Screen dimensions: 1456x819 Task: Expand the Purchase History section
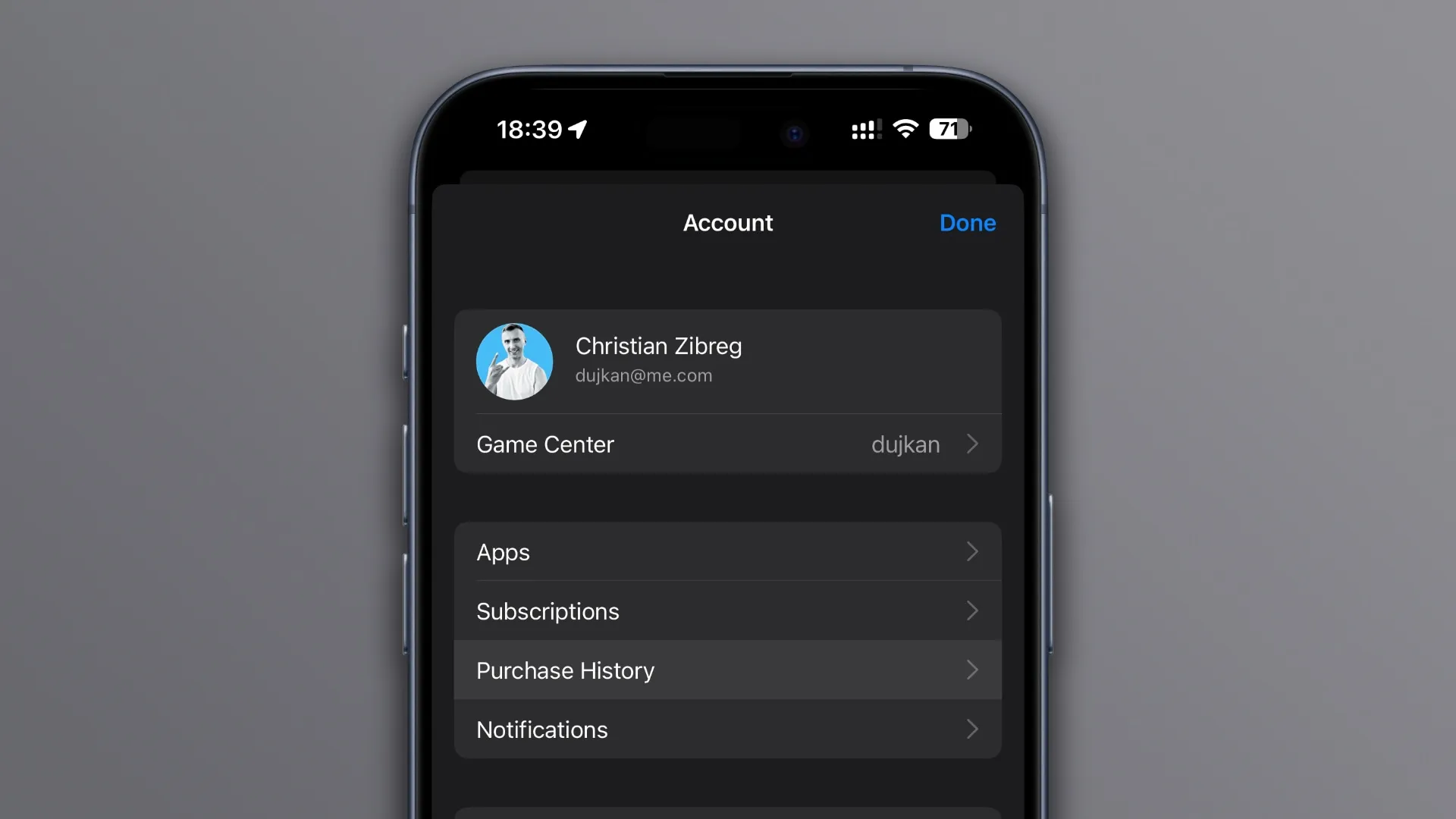point(728,670)
